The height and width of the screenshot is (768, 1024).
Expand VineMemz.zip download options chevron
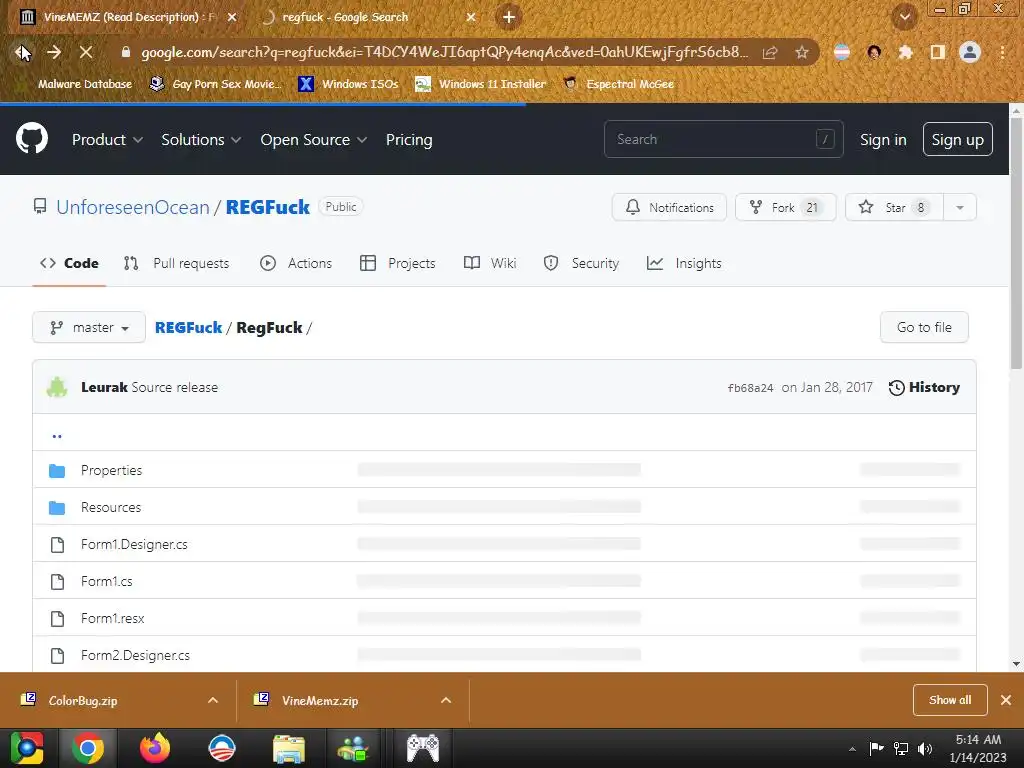(x=446, y=700)
